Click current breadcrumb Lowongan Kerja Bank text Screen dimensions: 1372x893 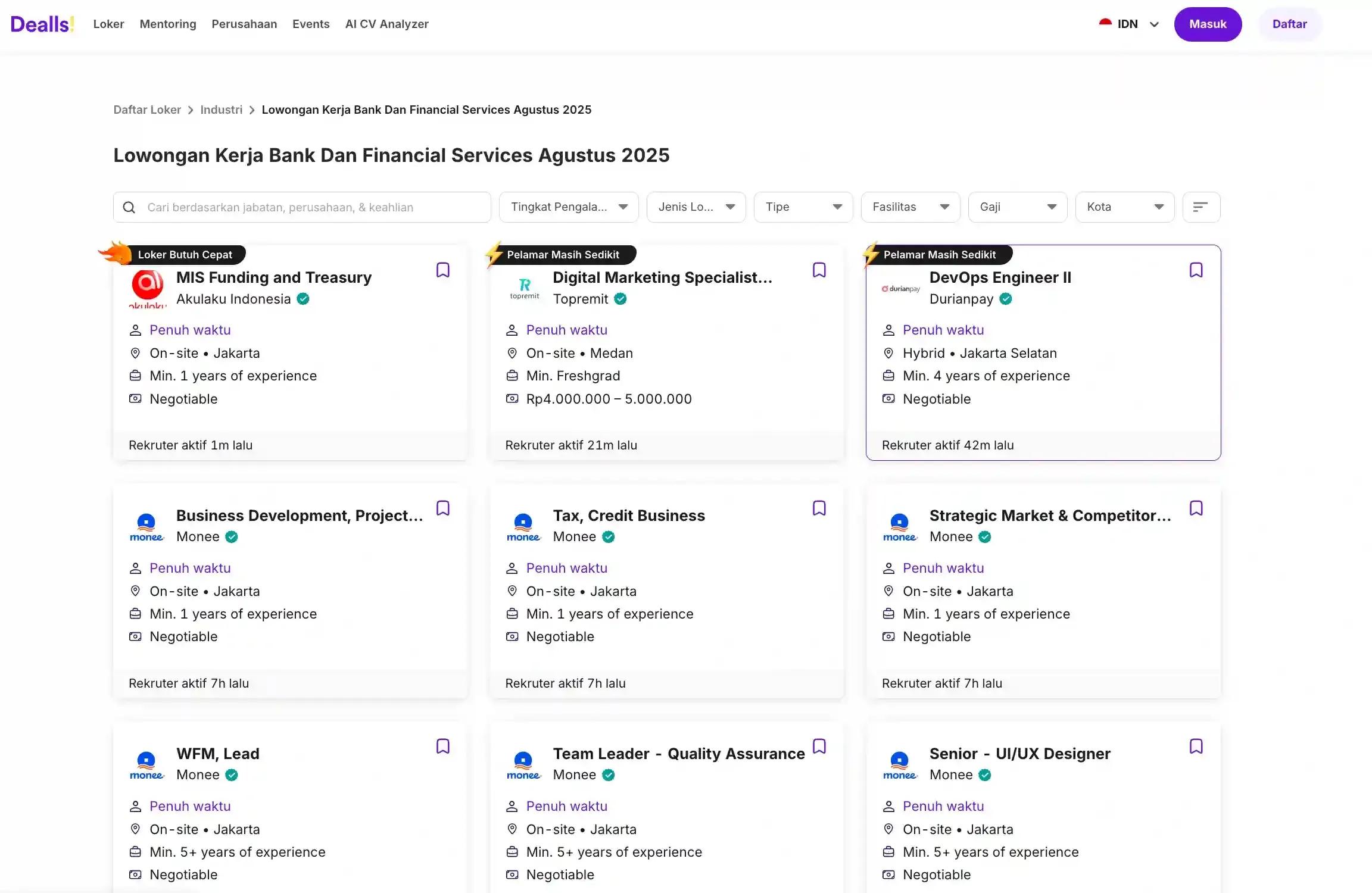click(426, 110)
